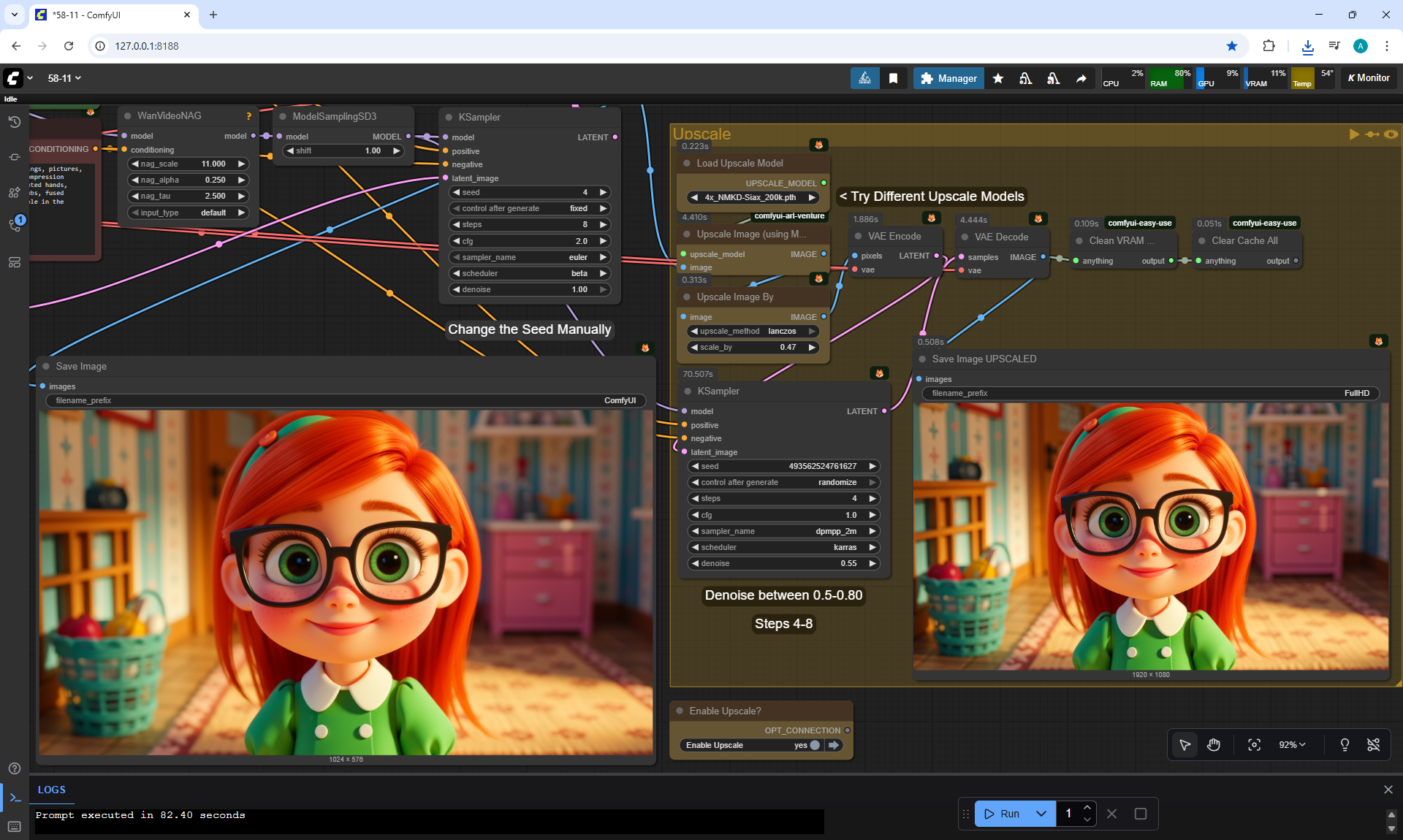The height and width of the screenshot is (840, 1403).
Task: Click the star favorites icon in toolbar
Action: (998, 78)
